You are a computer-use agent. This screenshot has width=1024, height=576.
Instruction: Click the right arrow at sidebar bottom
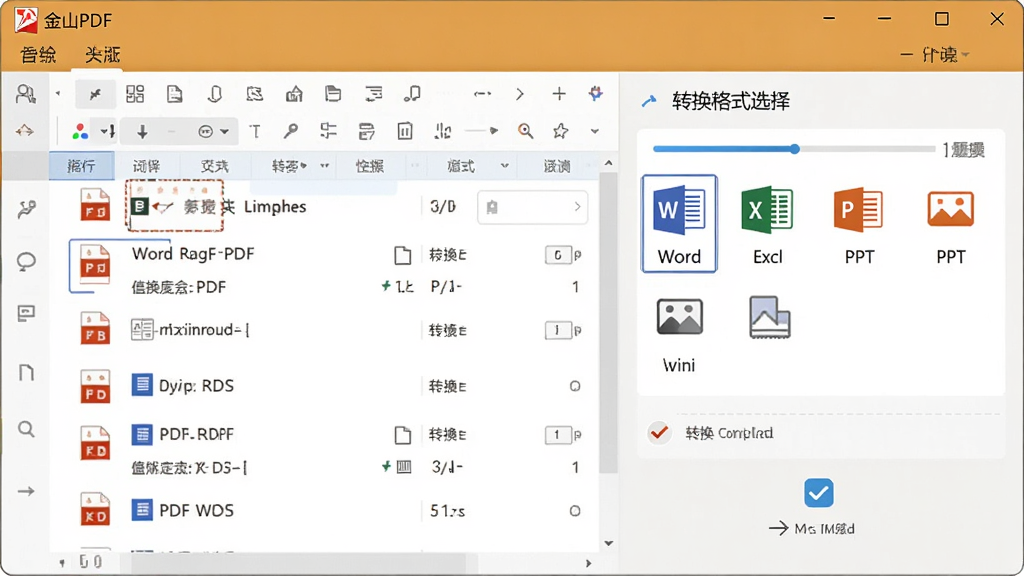[x=26, y=491]
